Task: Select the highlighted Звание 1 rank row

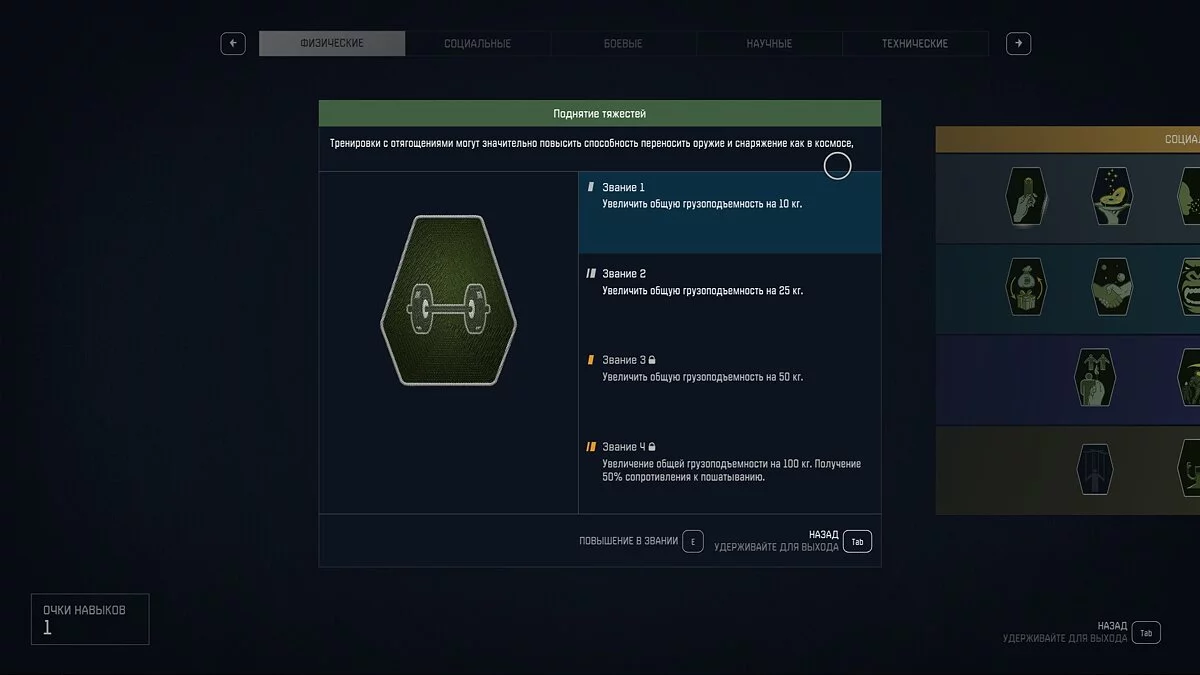Action: pyautogui.click(x=729, y=211)
